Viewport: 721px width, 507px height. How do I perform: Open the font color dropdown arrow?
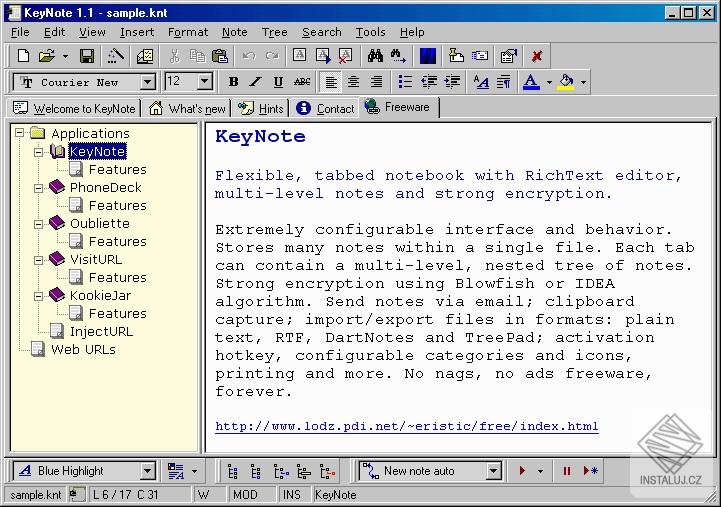click(x=549, y=82)
